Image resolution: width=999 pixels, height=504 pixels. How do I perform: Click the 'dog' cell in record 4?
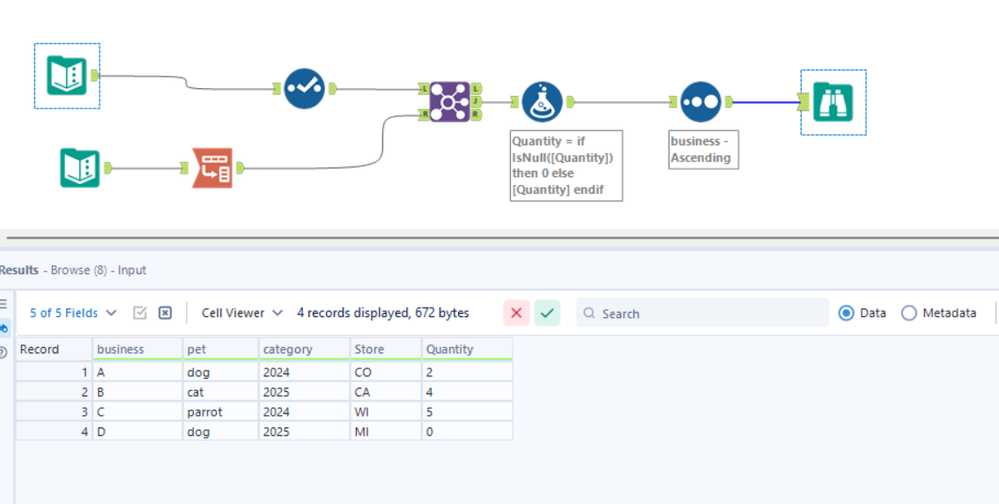tap(220, 431)
